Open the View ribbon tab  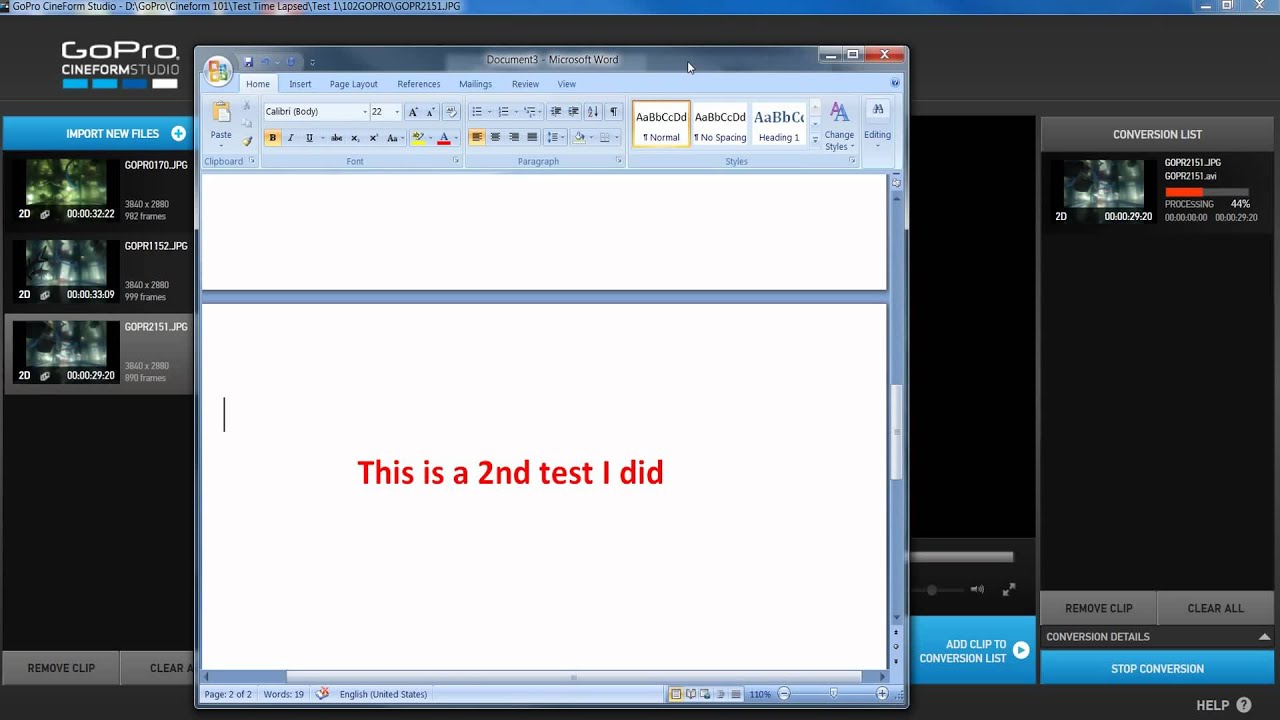pos(566,84)
